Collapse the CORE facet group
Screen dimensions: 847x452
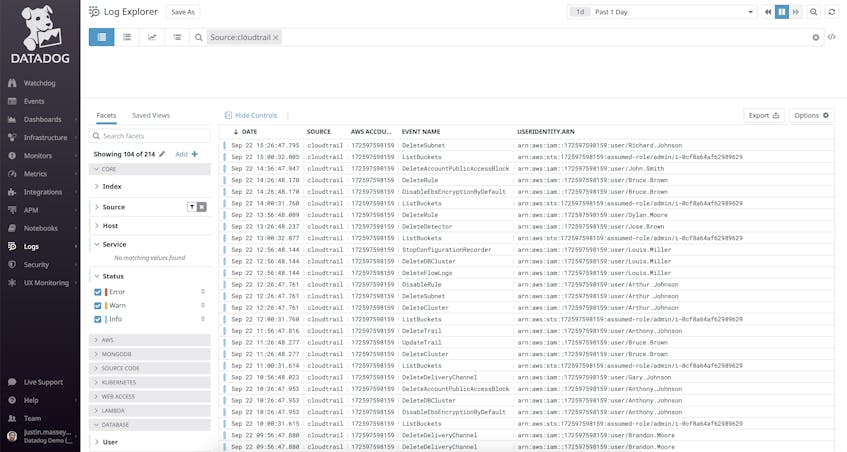(x=150, y=170)
